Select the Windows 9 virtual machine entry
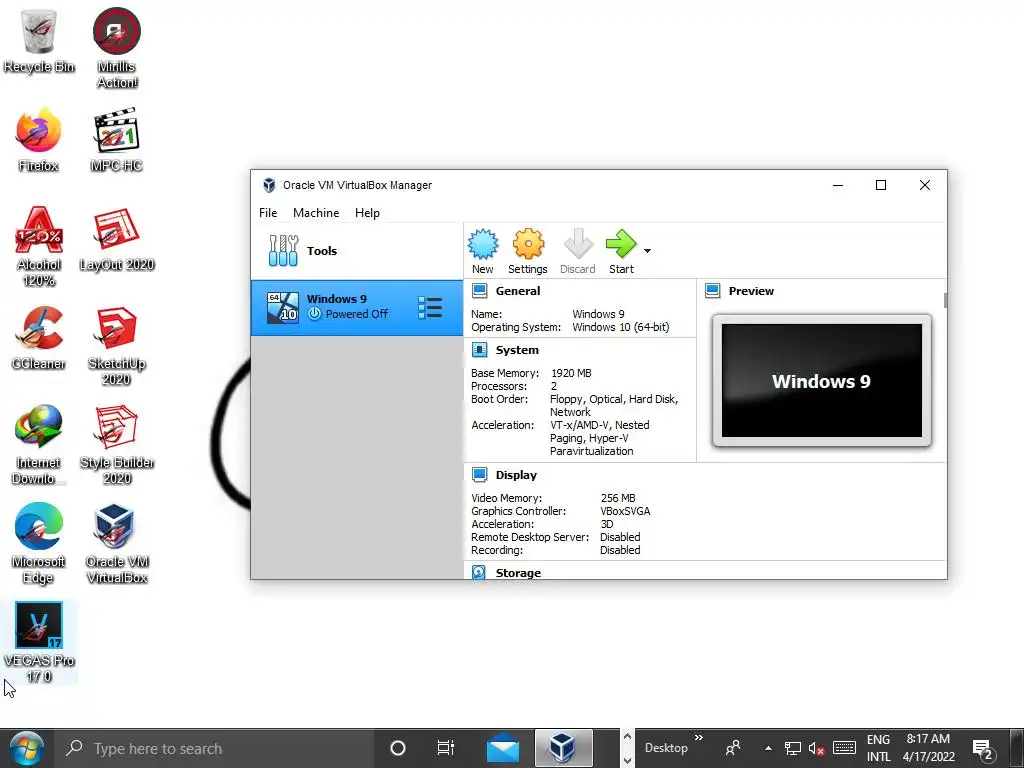1024x768 pixels. click(x=357, y=308)
